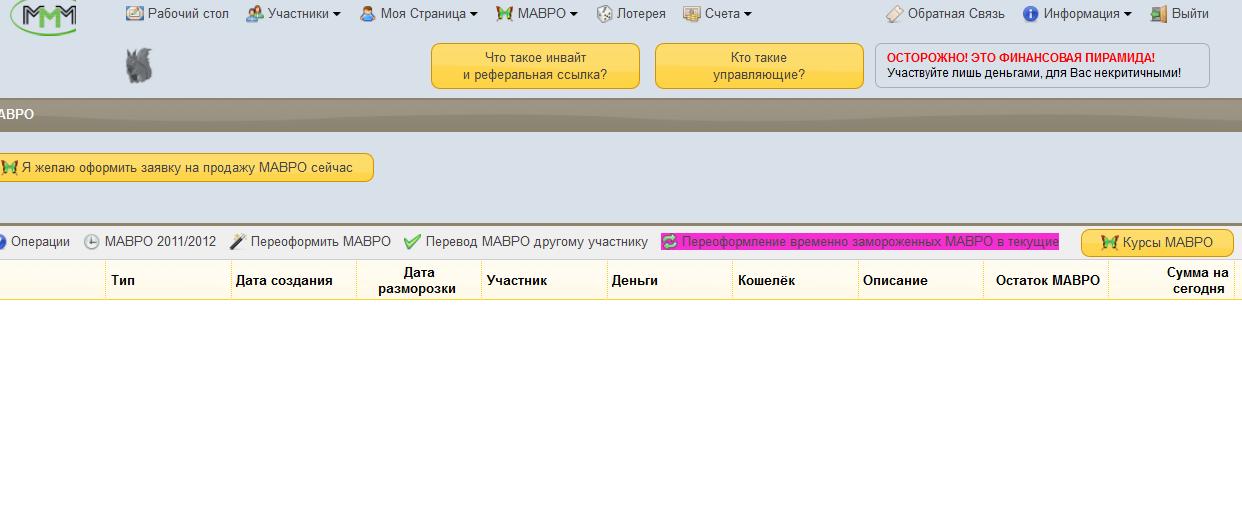The image size is (1242, 510).
Task: Open Рабочий стол menu item
Action: (178, 14)
